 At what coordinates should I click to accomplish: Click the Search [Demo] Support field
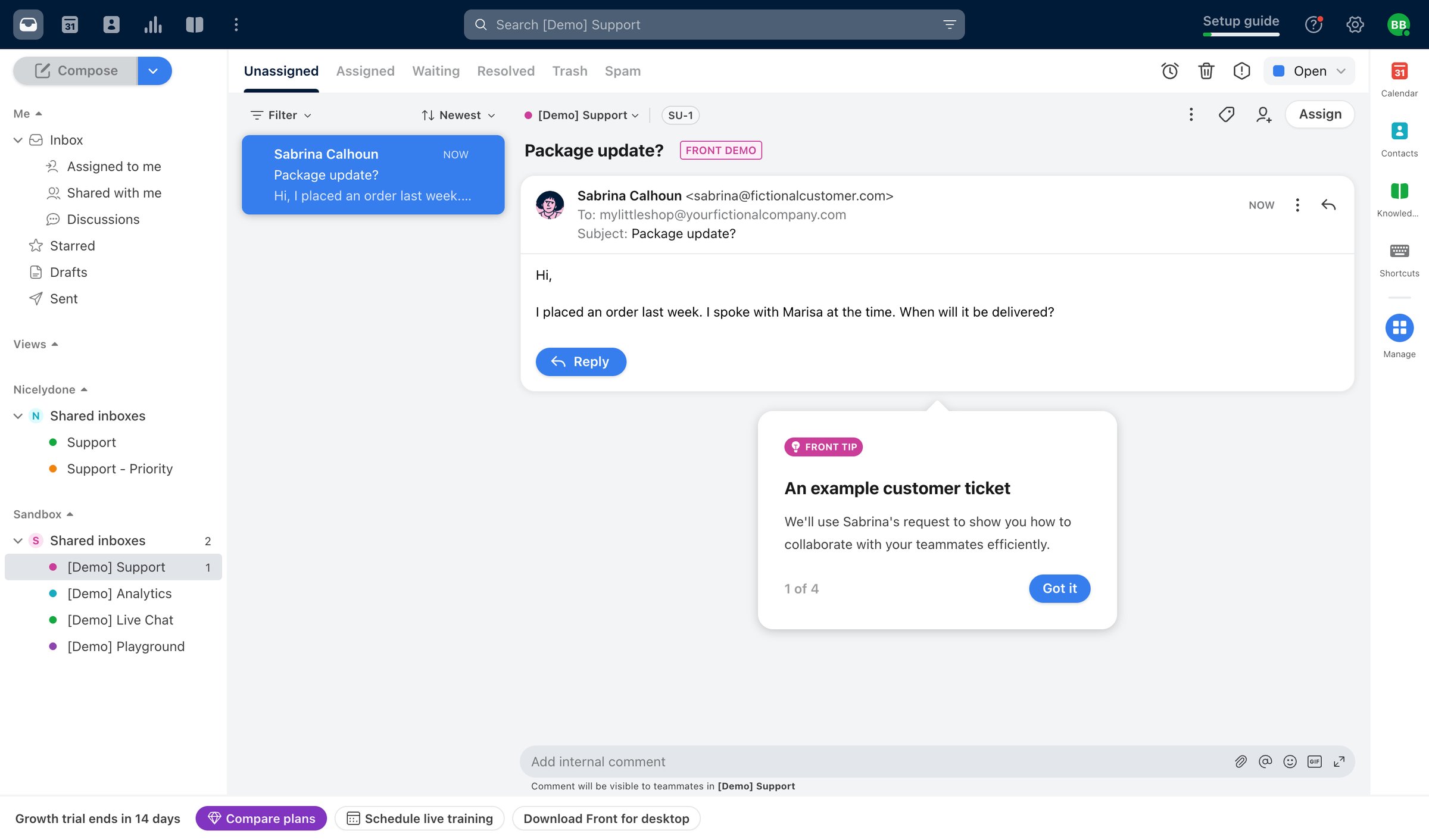pos(714,24)
